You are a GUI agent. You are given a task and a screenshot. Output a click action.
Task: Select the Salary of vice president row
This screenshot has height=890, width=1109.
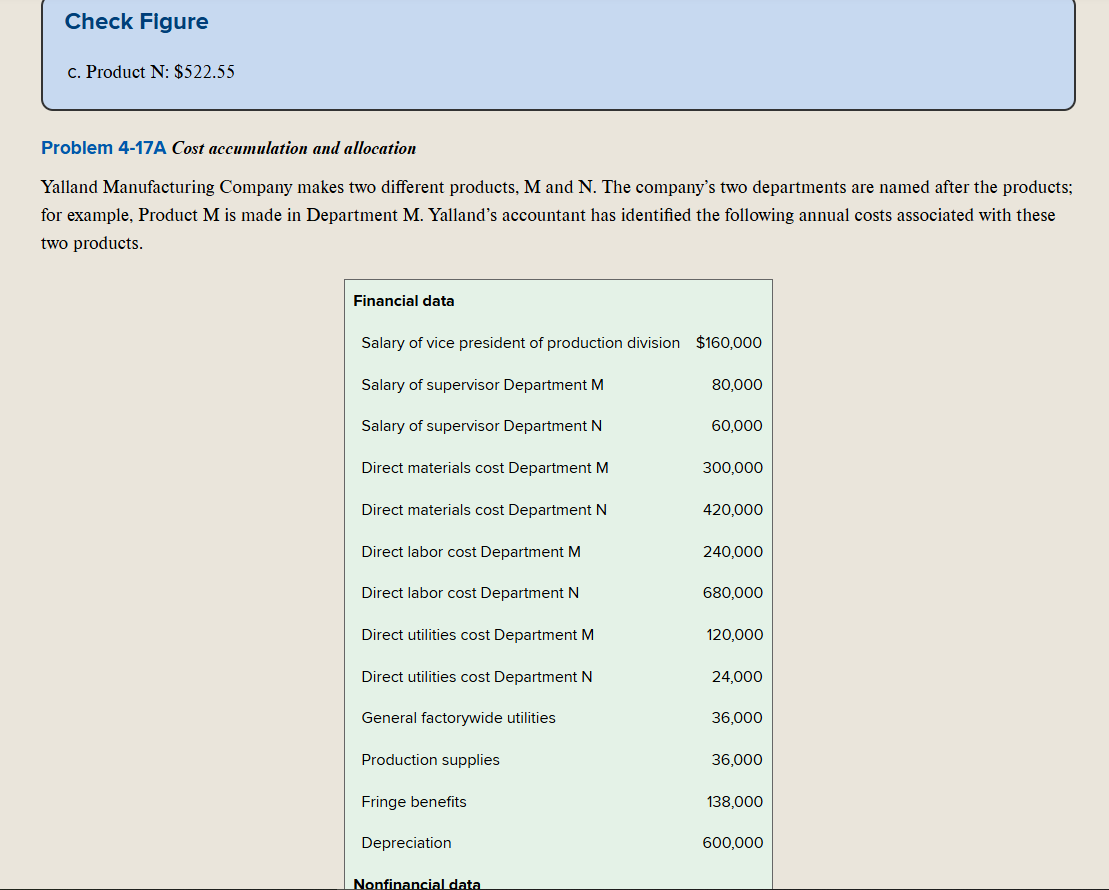click(520, 343)
